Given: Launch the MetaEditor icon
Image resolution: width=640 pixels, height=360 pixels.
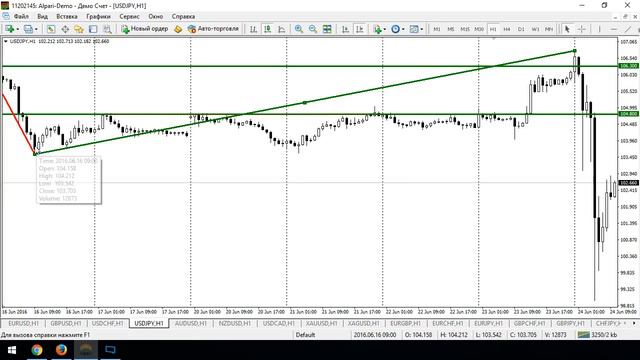Looking at the screenshot, I should coord(178,29).
